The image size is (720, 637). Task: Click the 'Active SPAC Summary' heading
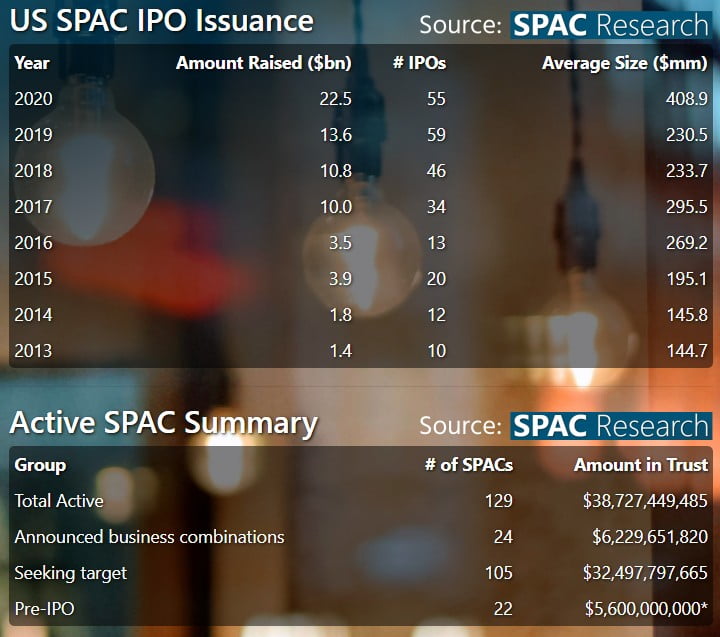tap(163, 423)
